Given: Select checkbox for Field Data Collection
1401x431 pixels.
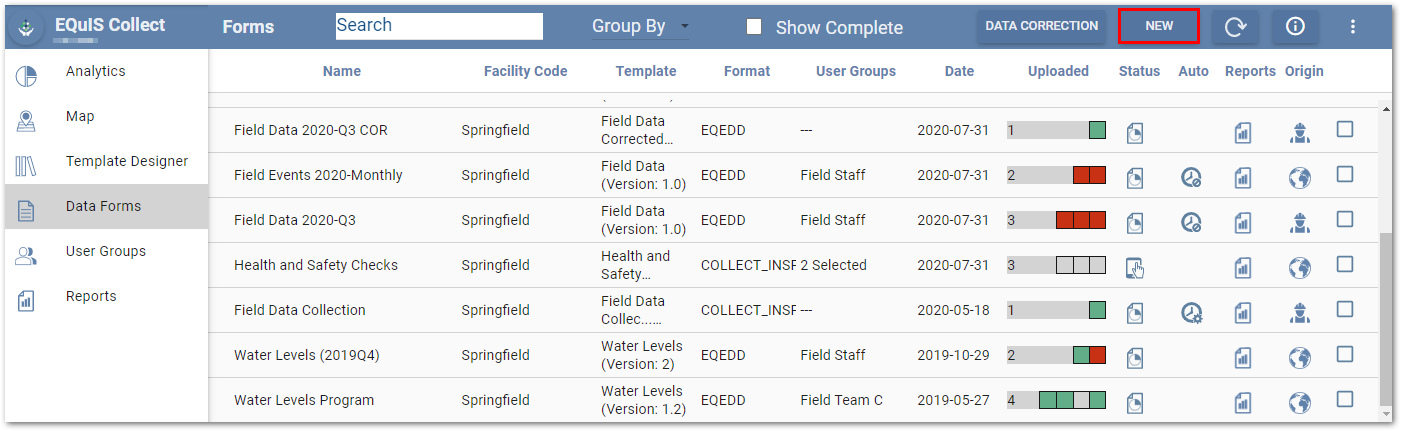Looking at the screenshot, I should coord(1345,309).
